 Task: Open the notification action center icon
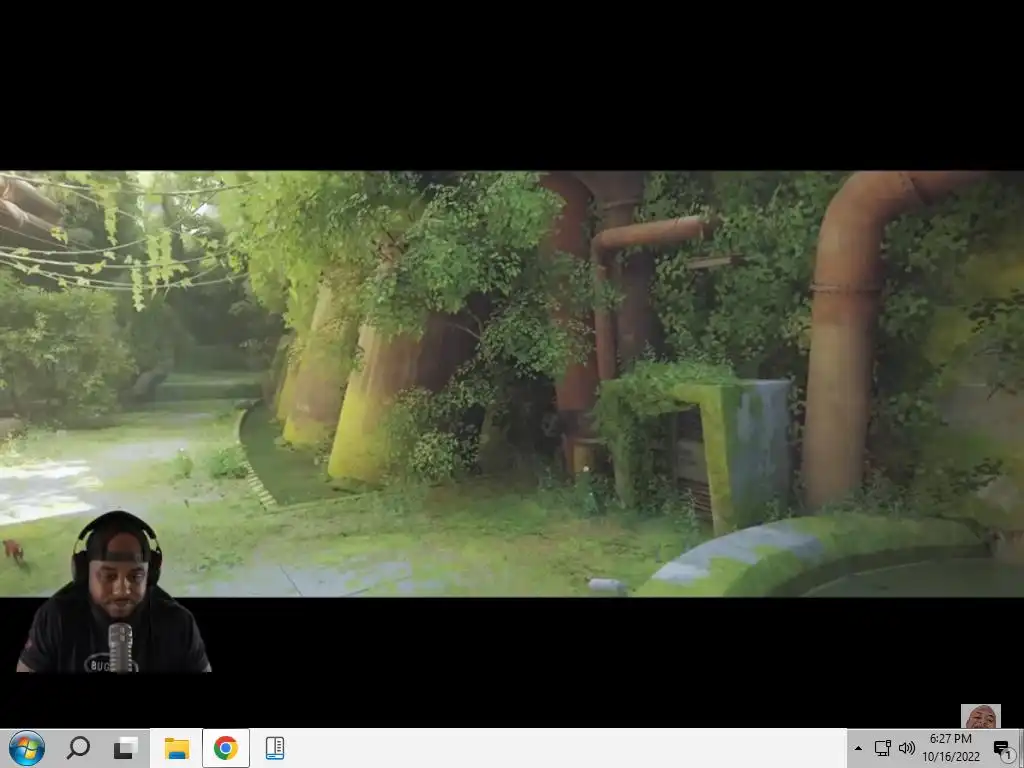(1003, 749)
